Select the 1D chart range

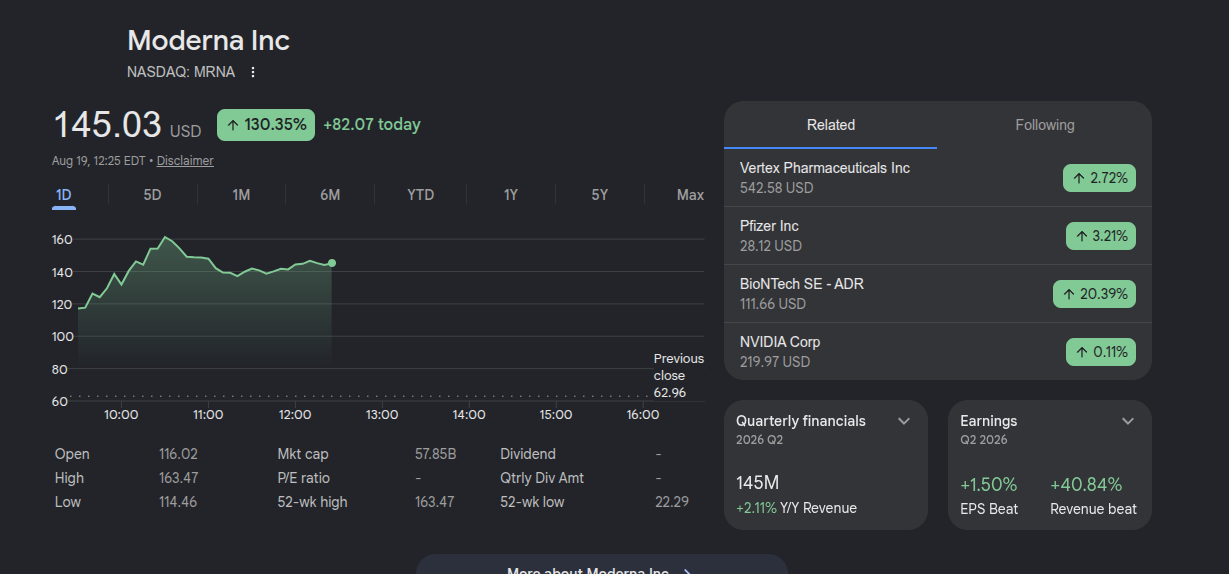click(64, 195)
